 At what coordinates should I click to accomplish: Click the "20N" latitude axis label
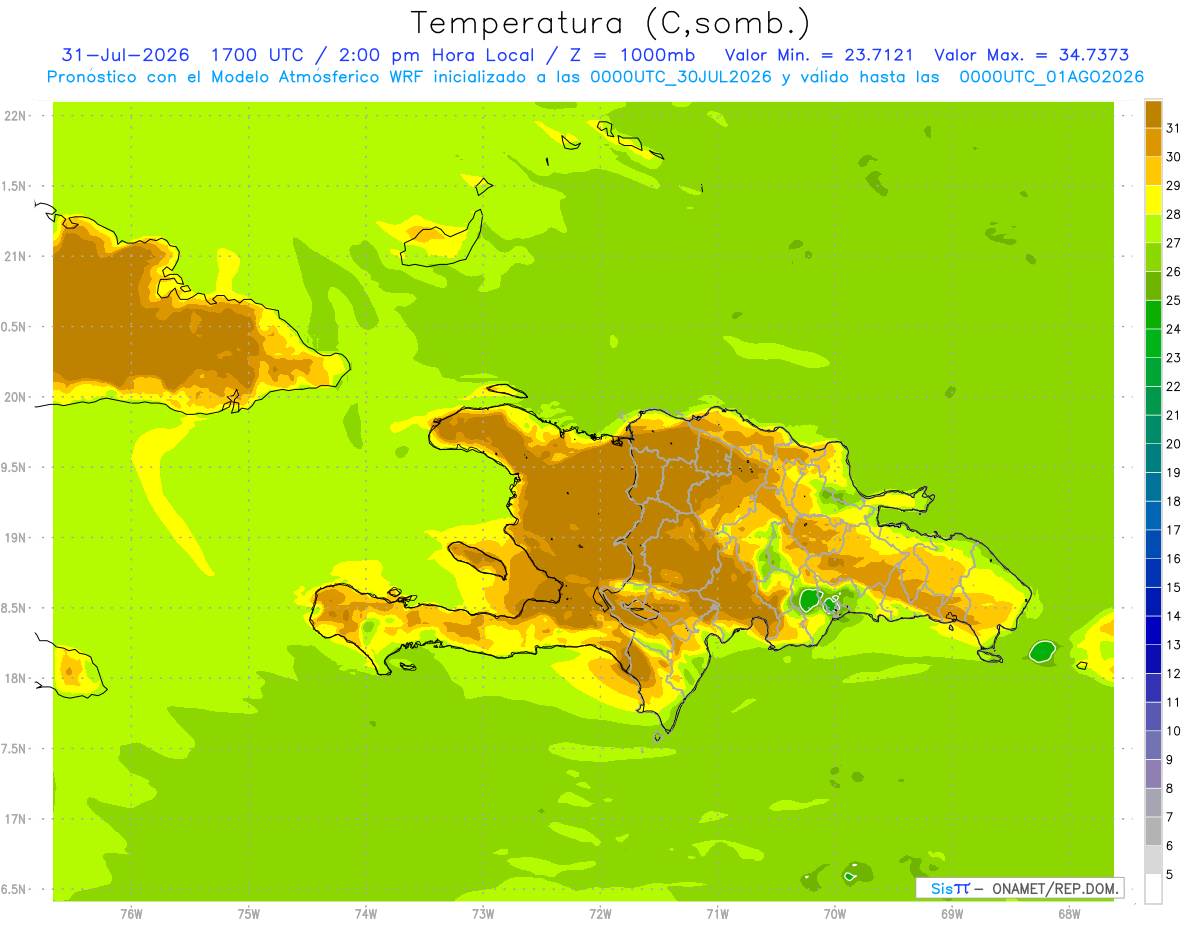[x=16, y=397]
